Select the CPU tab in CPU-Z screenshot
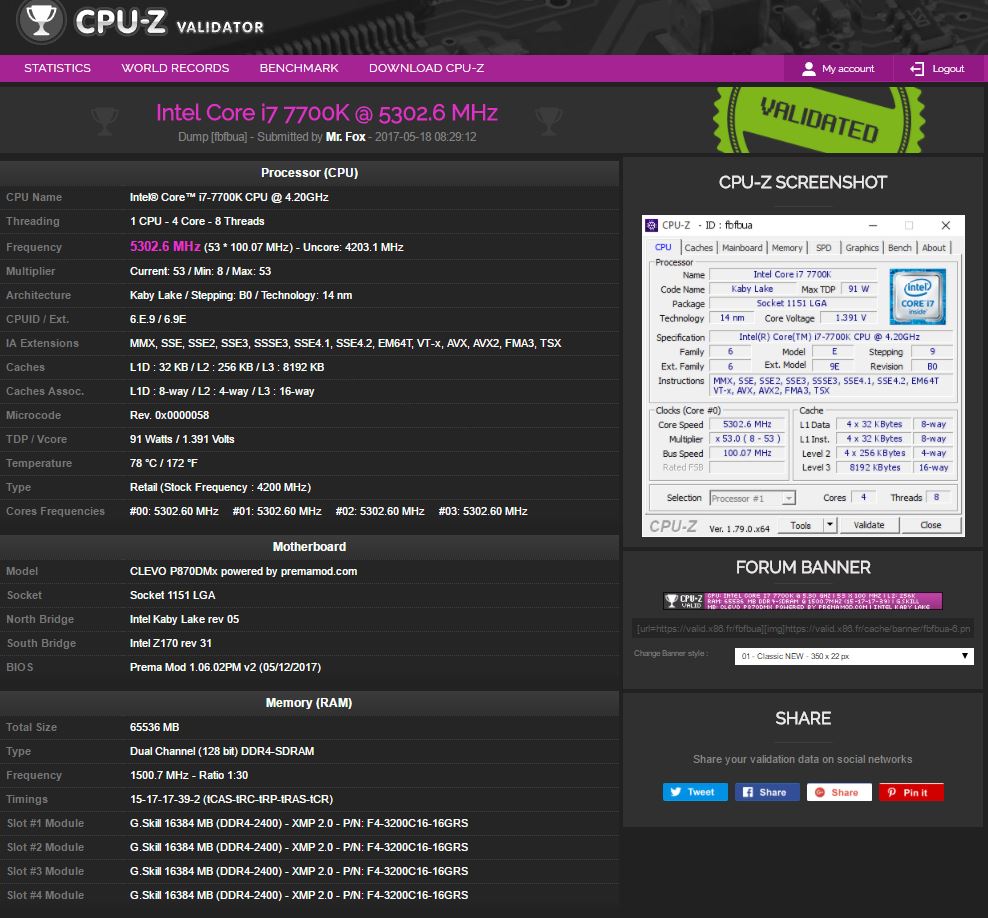The width and height of the screenshot is (988, 918). pyautogui.click(x=663, y=247)
